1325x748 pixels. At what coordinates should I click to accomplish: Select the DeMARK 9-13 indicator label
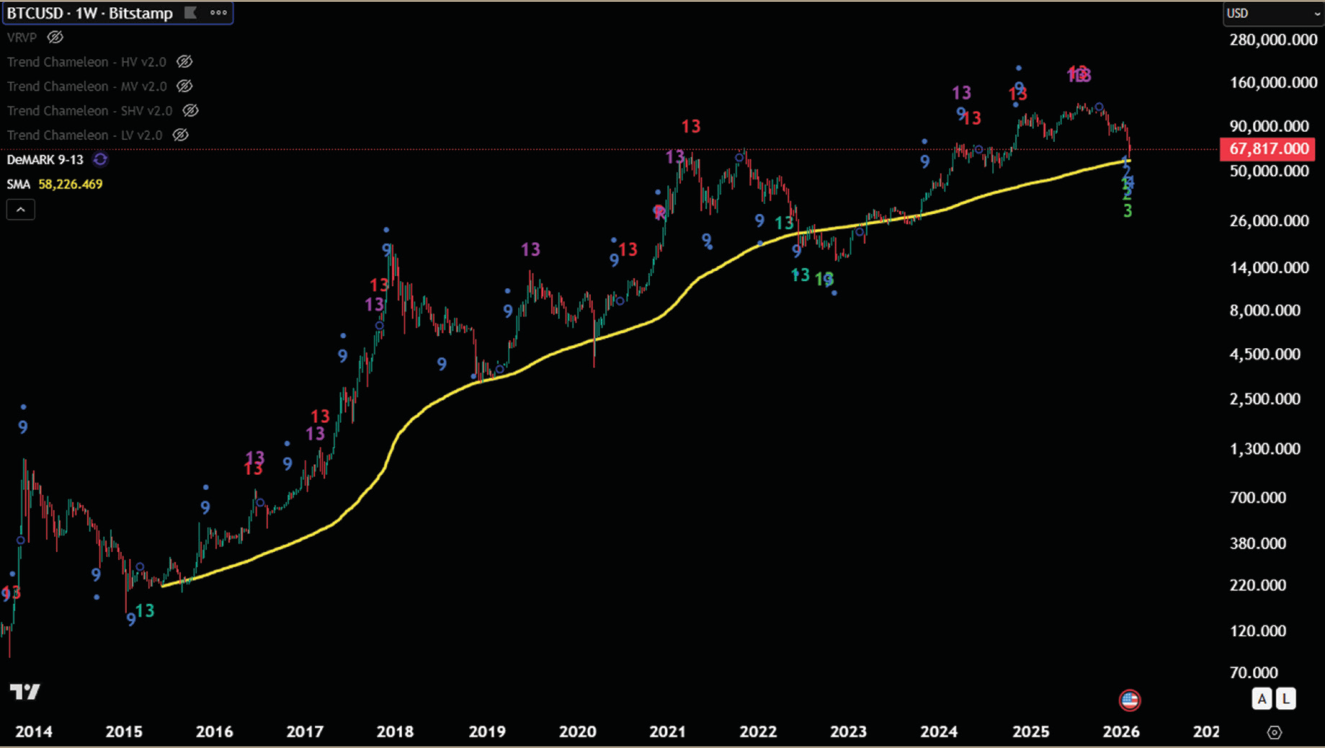coord(47,160)
